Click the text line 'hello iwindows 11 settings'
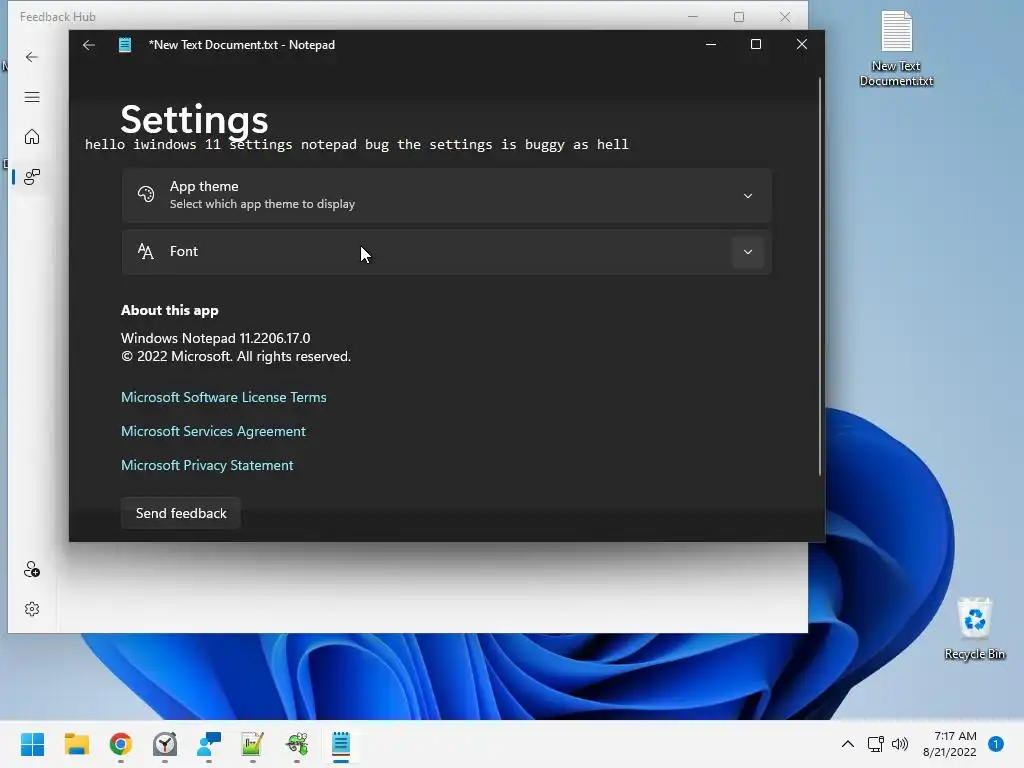Screen dimensions: 1024x768 coord(189,144)
